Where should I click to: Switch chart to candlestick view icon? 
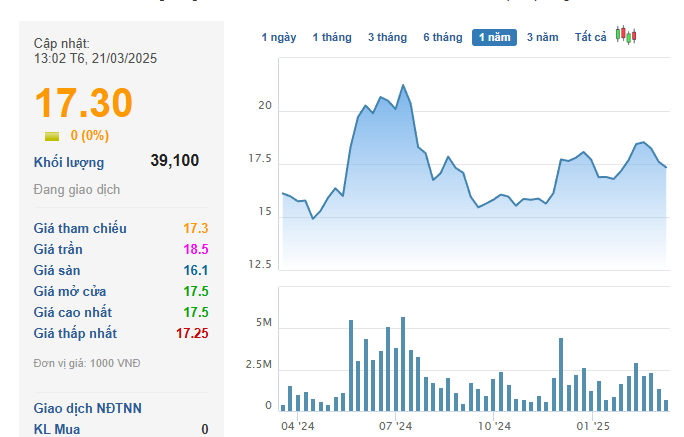pyautogui.click(x=627, y=36)
